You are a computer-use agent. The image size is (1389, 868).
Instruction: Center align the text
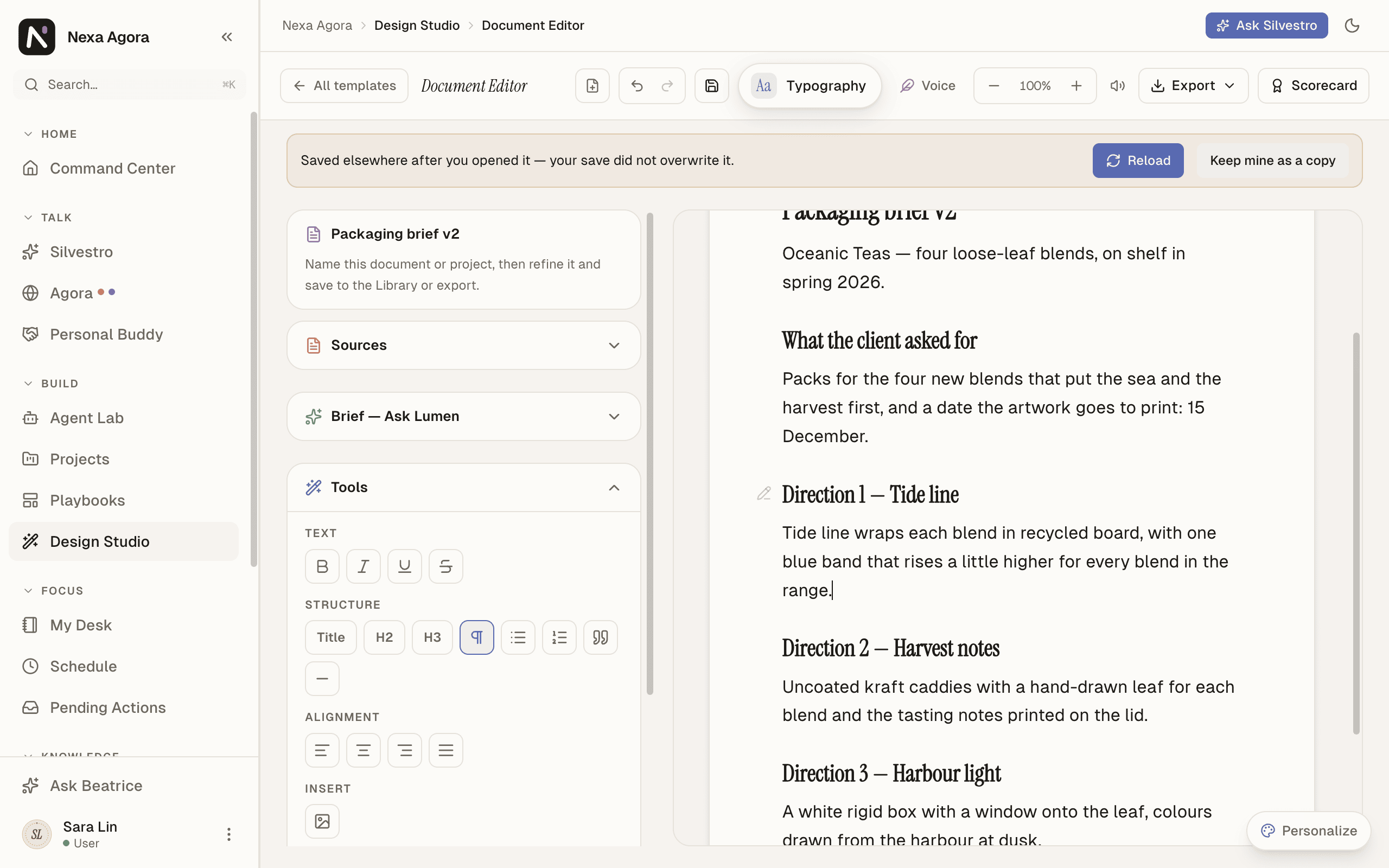[x=363, y=750]
